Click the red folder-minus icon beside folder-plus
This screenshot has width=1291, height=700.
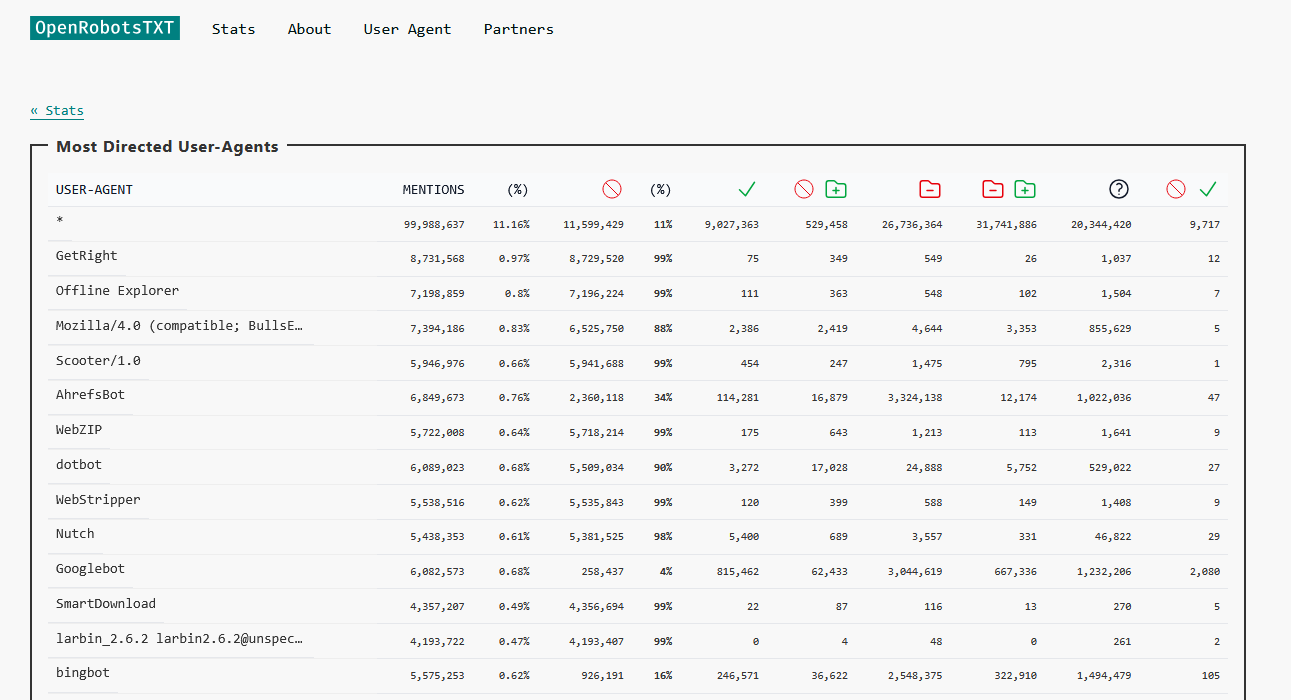pos(992,189)
